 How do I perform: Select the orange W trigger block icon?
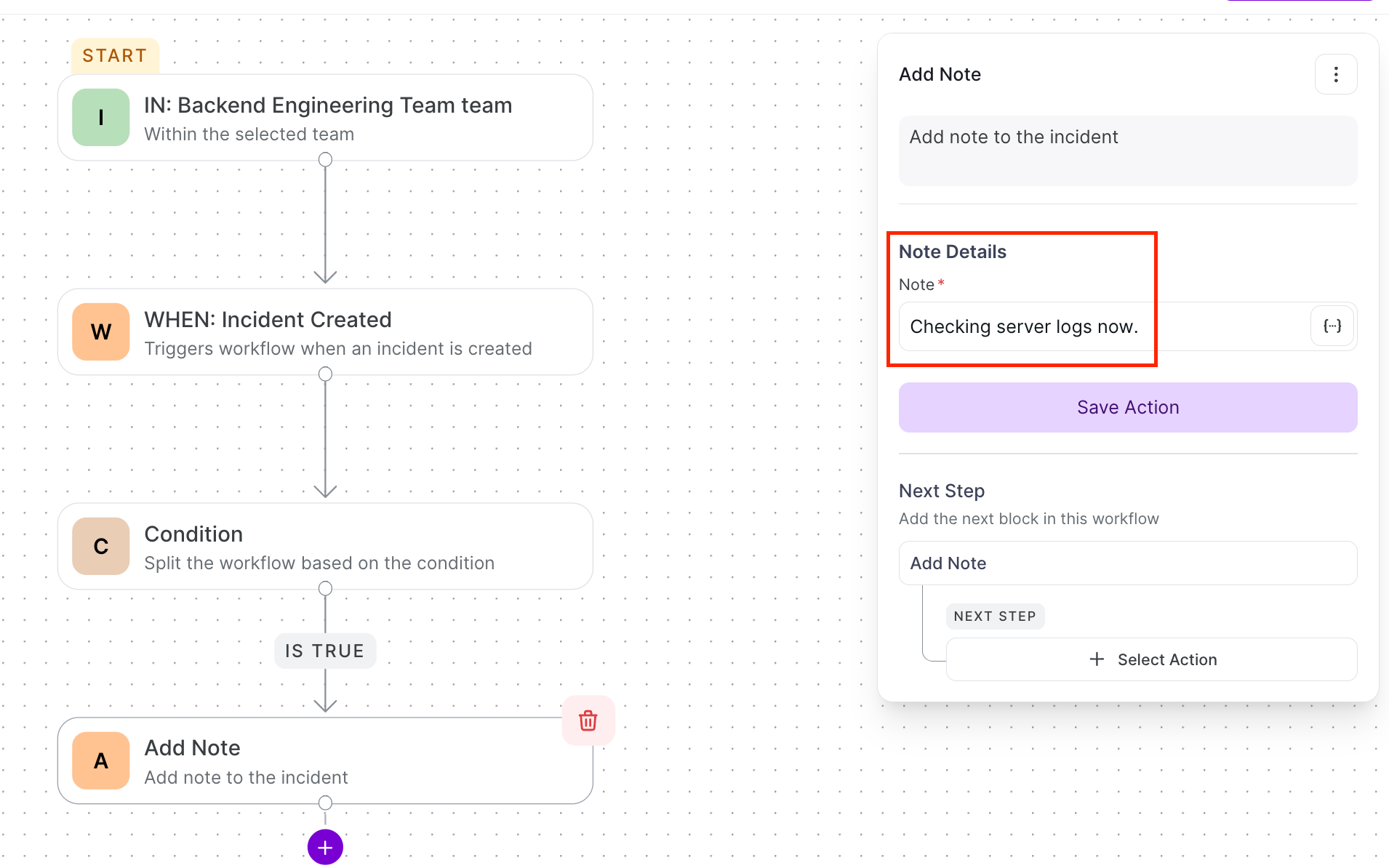click(101, 331)
